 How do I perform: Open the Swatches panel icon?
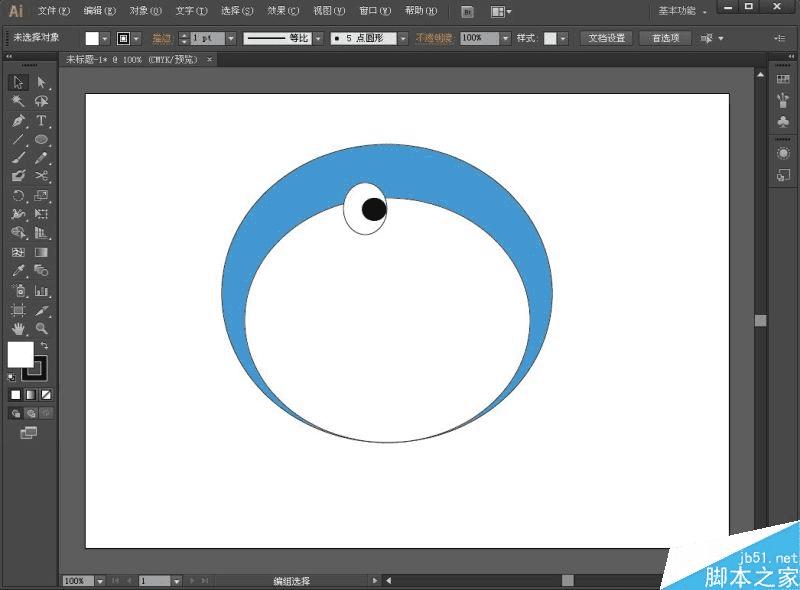pos(783,79)
